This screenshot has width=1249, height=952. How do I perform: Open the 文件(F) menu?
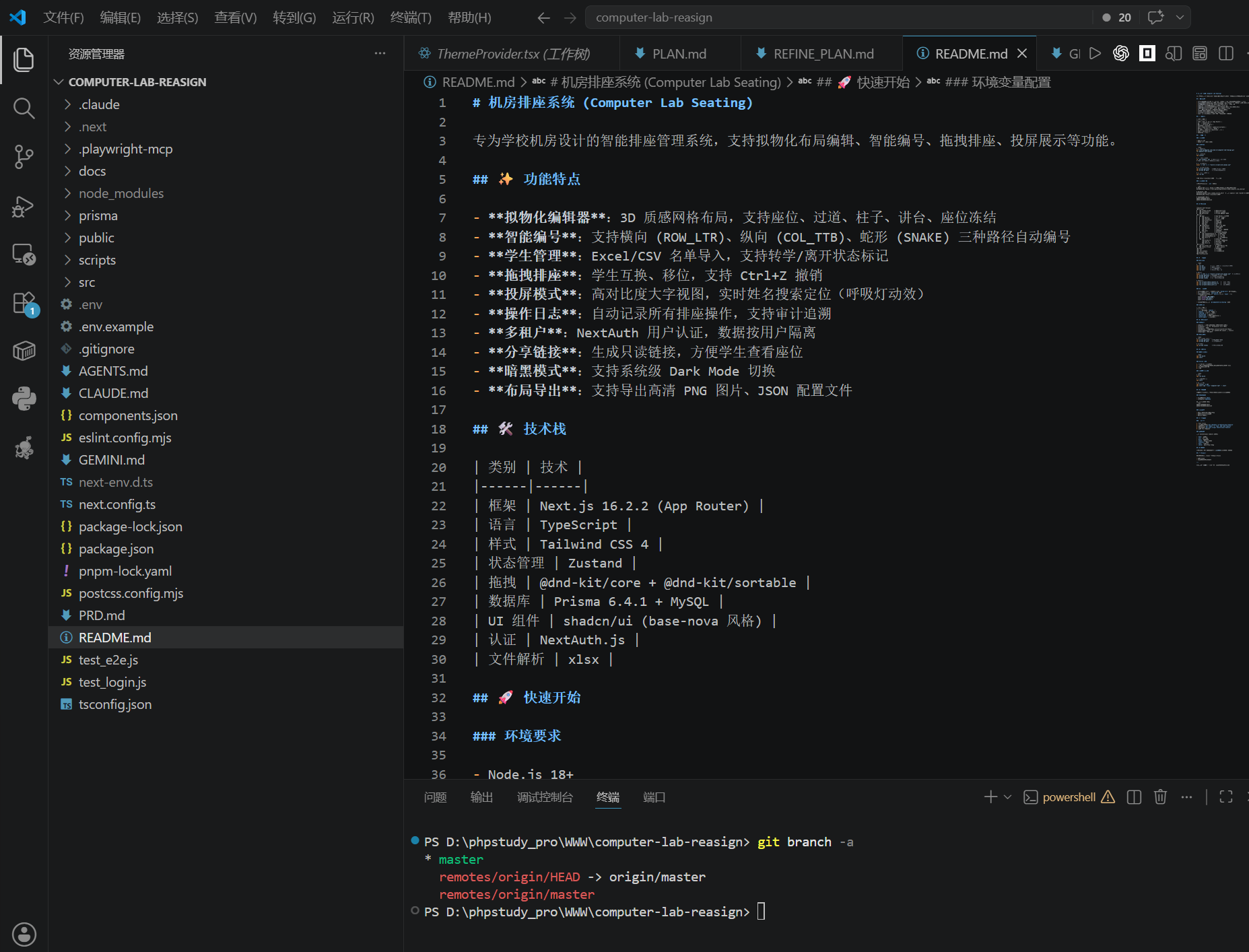coord(63,18)
